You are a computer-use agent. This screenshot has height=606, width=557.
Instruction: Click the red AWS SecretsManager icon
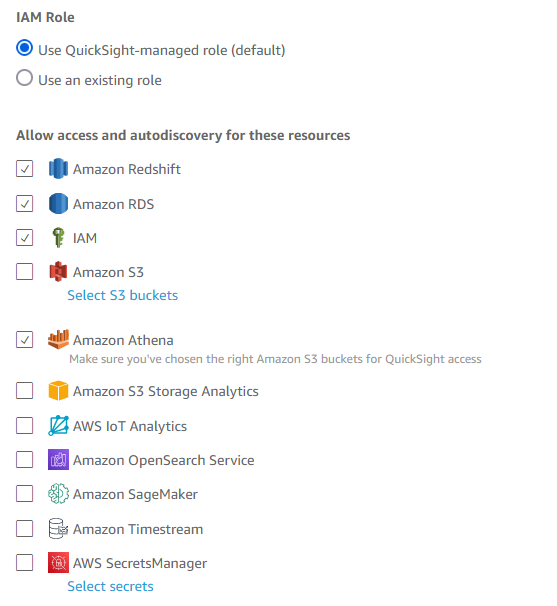(x=58, y=562)
